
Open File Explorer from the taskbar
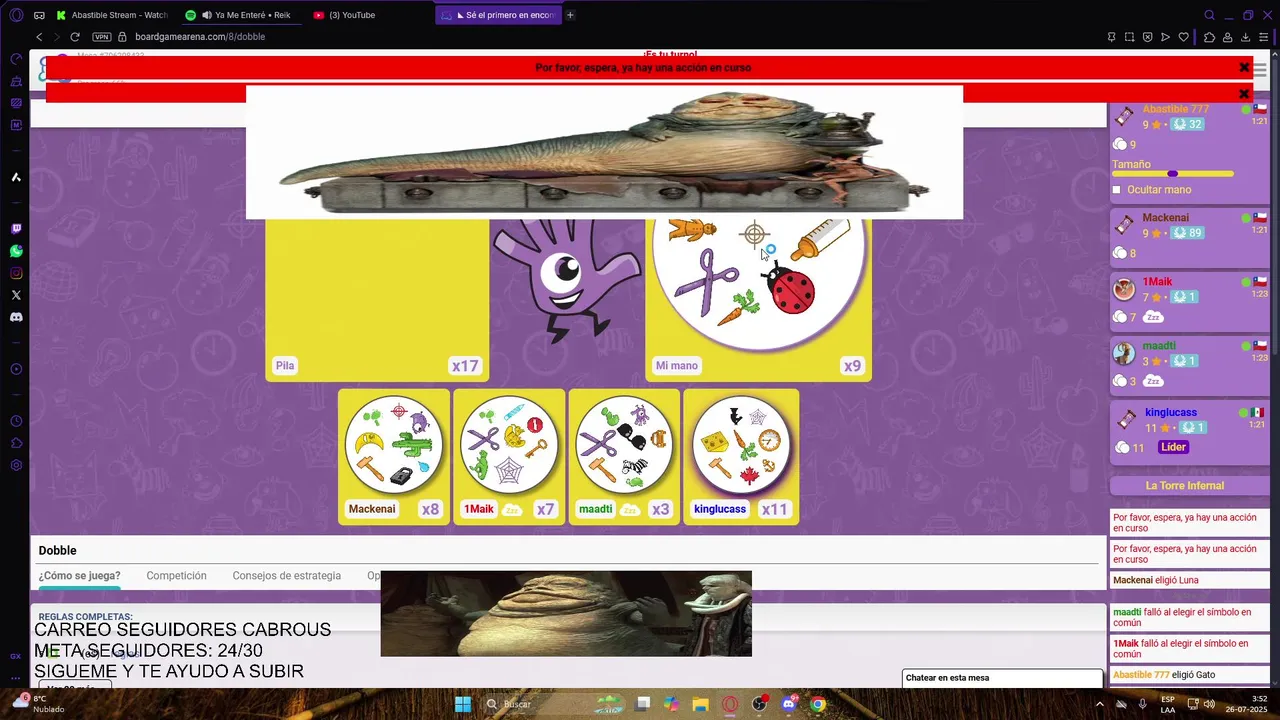[700, 704]
